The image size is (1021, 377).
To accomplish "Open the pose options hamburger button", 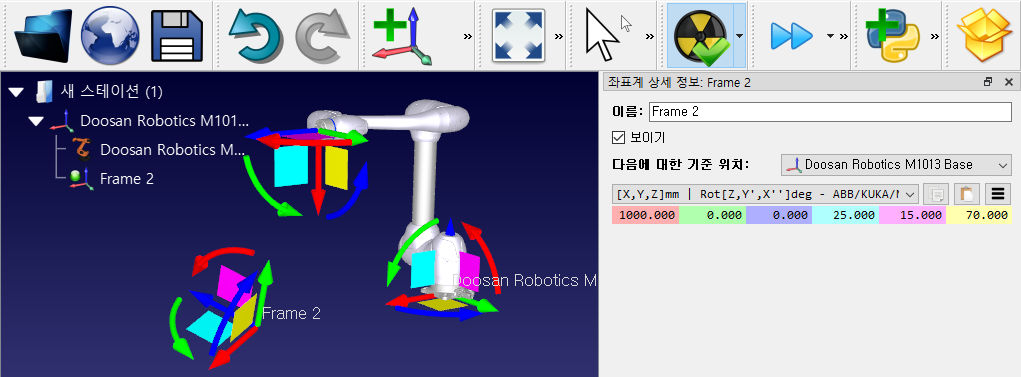I will [997, 194].
